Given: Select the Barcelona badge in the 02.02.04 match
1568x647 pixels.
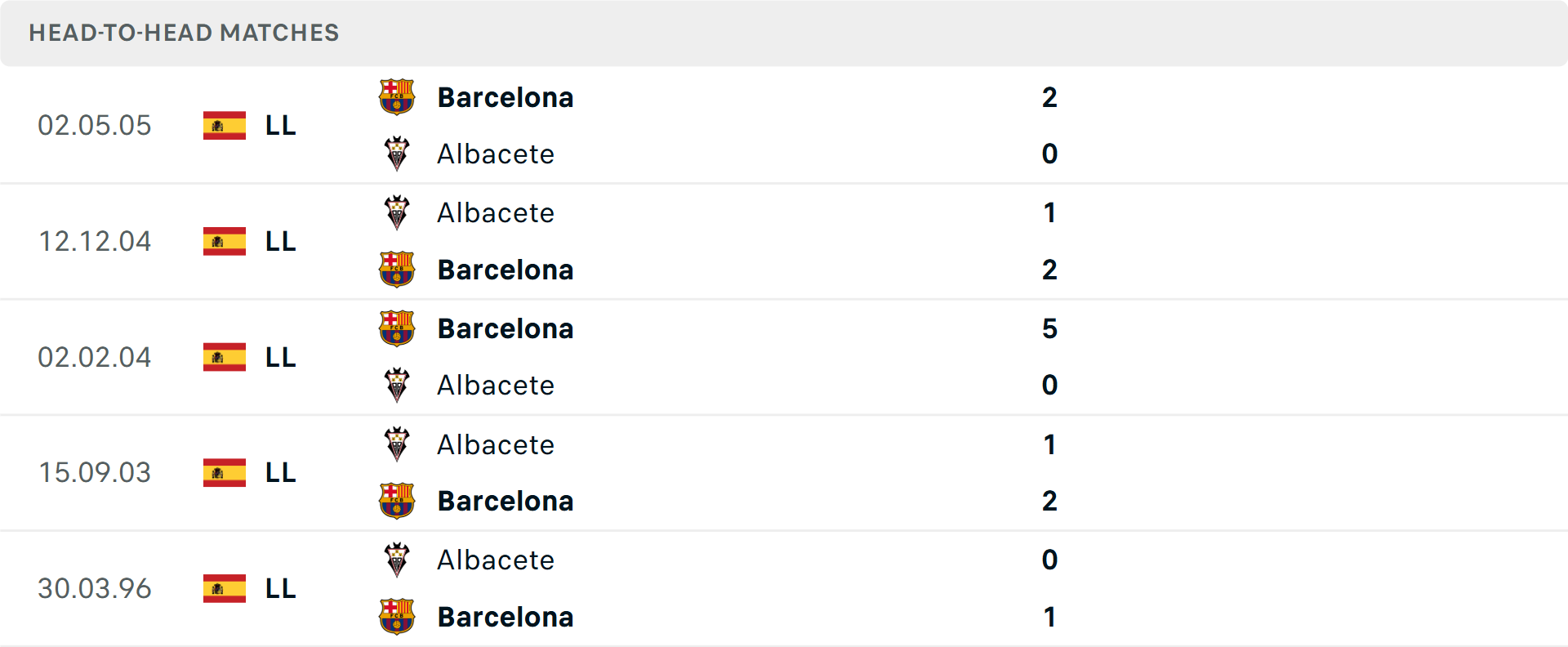Looking at the screenshot, I should click(397, 327).
